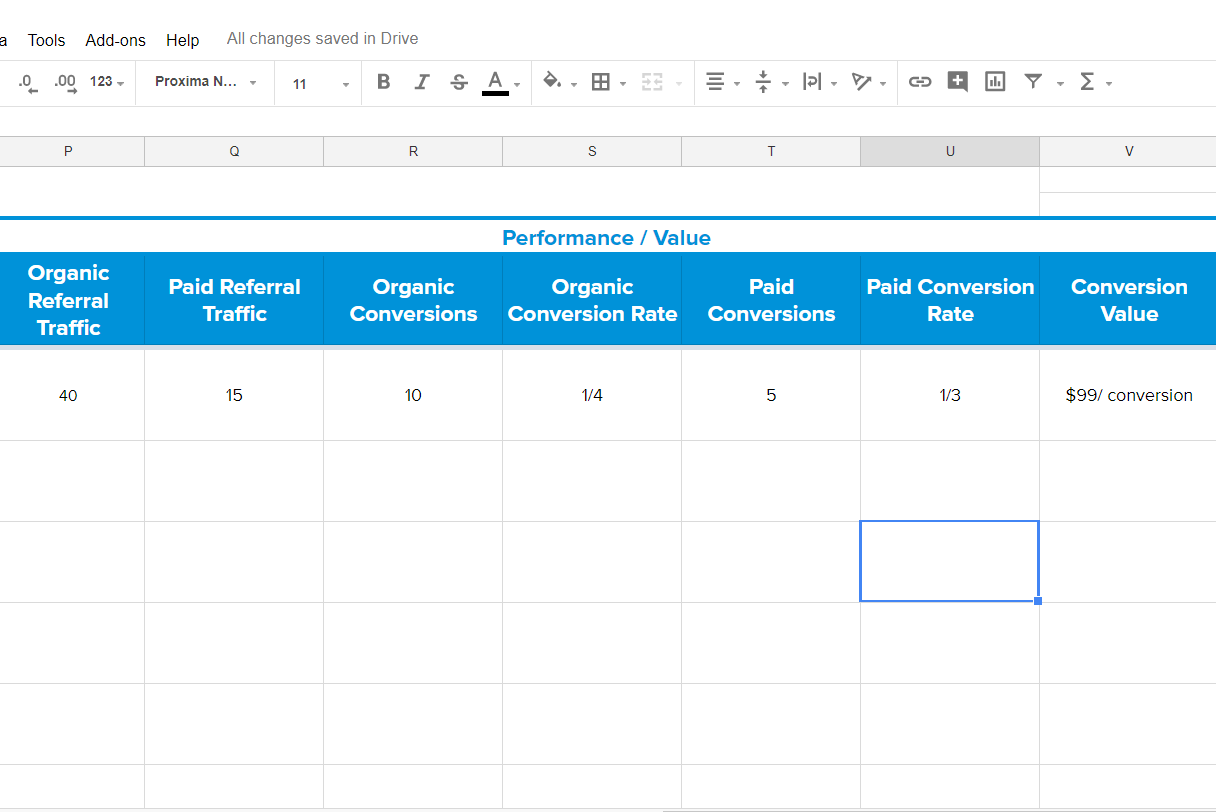Toggle bold formatting
This screenshot has height=812, width=1216.
(383, 82)
